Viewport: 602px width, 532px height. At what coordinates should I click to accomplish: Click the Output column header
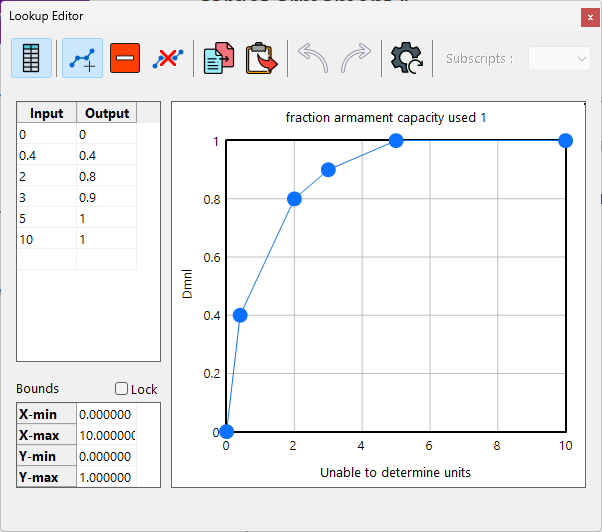pos(107,113)
